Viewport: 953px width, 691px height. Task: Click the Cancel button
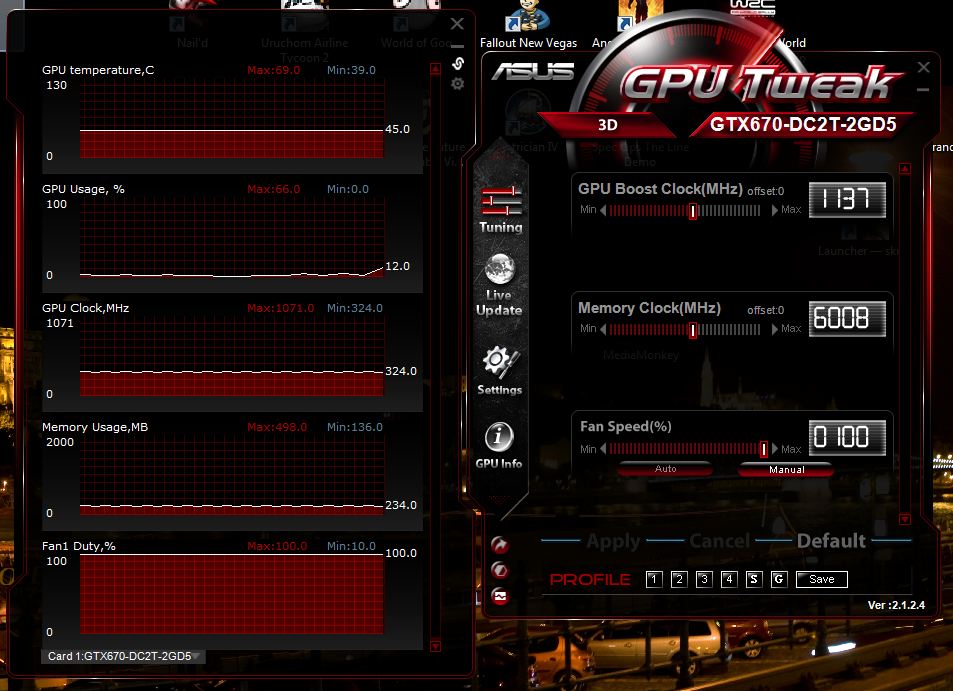720,541
